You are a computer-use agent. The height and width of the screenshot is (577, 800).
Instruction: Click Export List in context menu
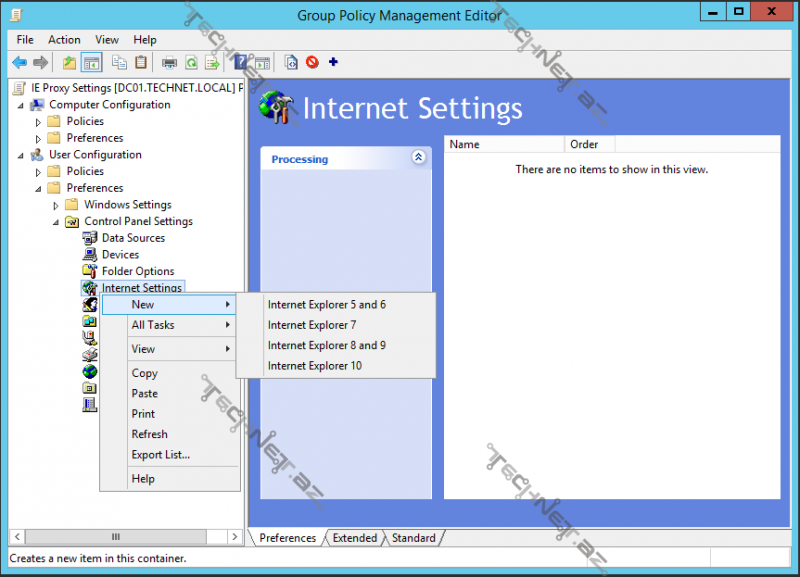(x=160, y=455)
